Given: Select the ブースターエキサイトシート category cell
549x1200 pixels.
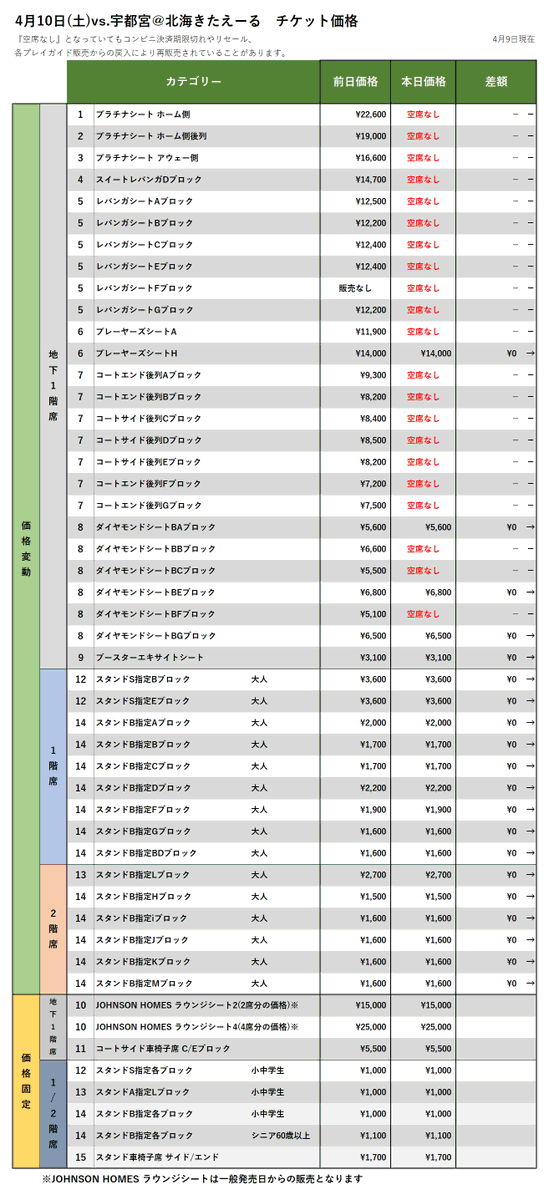Looking at the screenshot, I should (x=207, y=657).
